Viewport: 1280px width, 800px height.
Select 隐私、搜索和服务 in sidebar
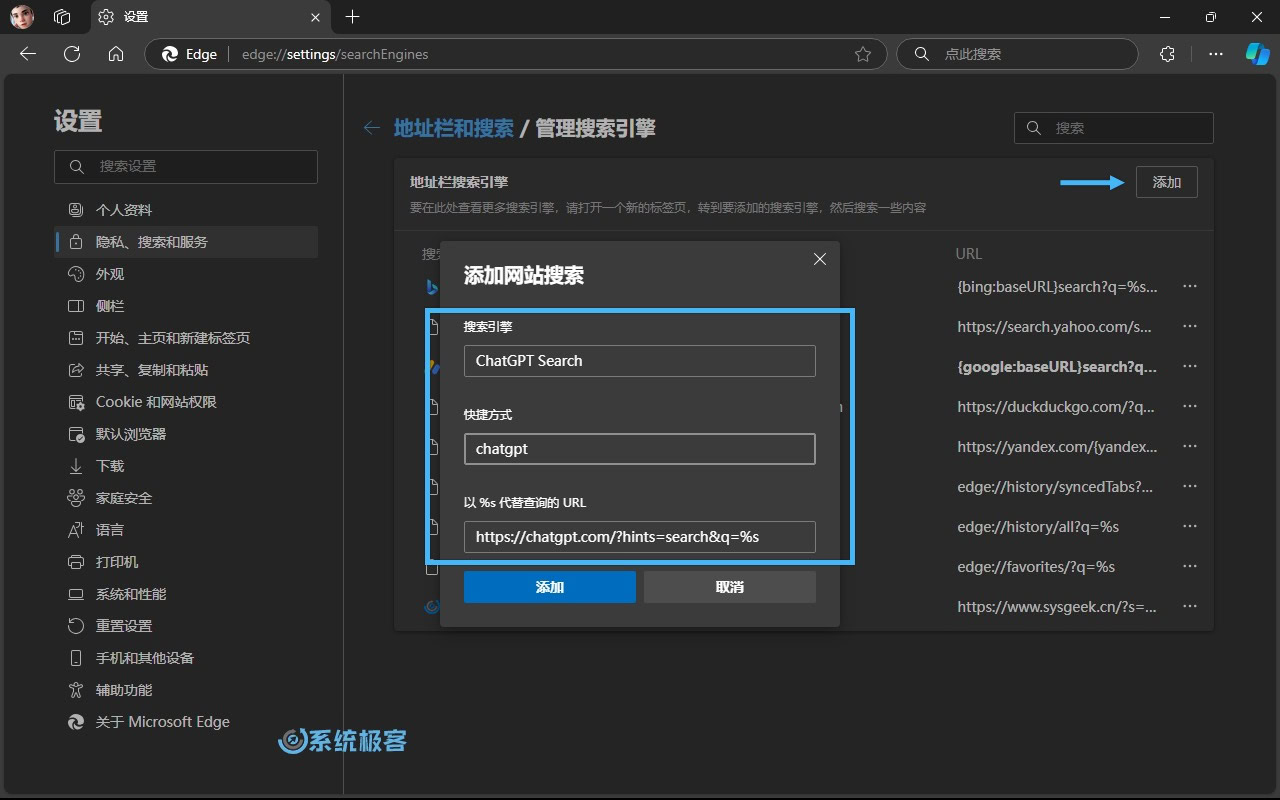186,242
